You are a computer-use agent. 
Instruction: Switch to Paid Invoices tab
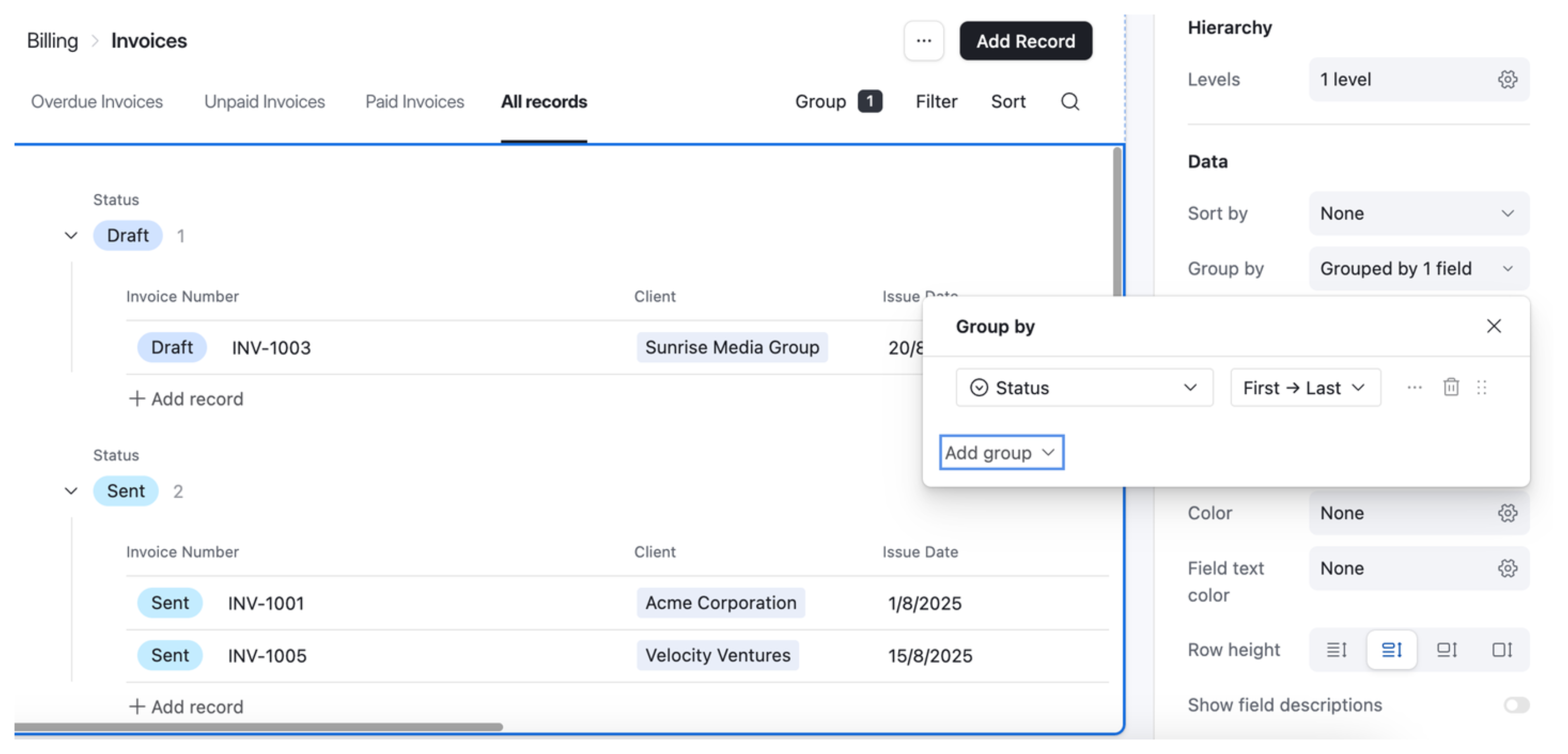(415, 102)
